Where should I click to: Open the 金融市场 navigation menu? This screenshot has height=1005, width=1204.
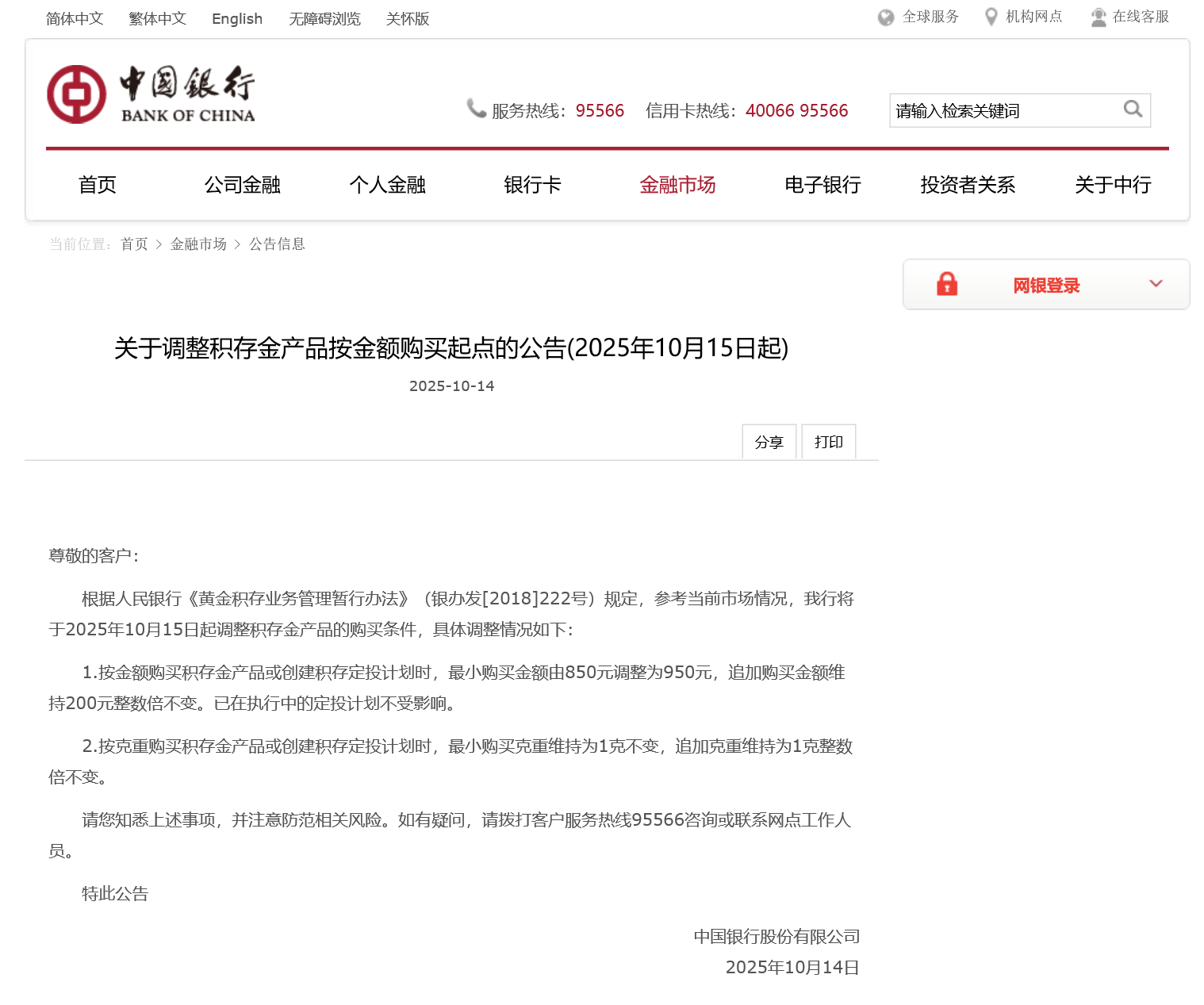[677, 185]
